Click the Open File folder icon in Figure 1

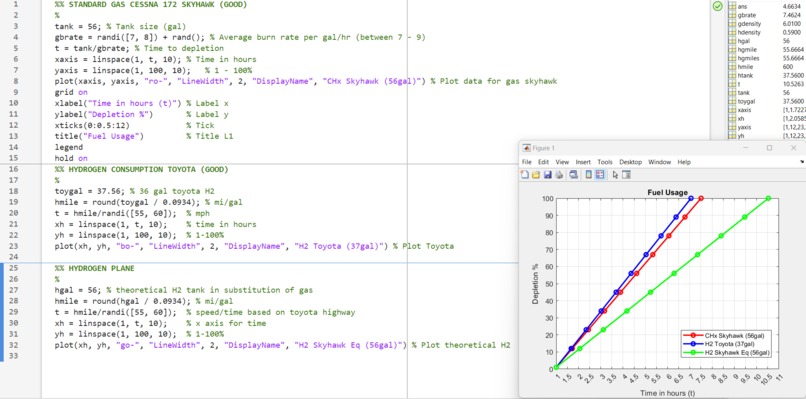tap(536, 175)
